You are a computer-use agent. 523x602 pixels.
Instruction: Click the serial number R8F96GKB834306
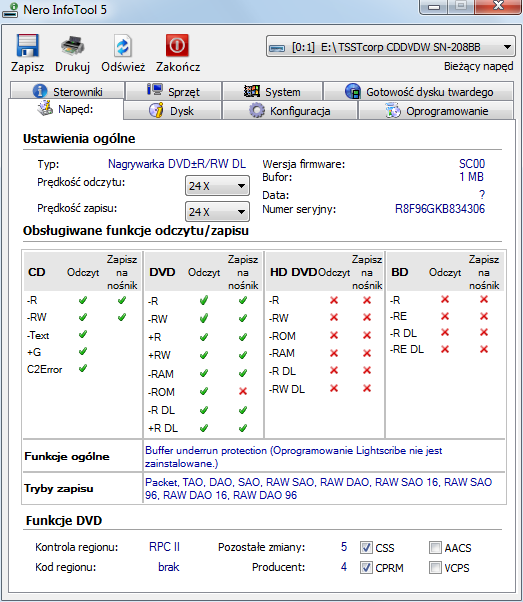click(440, 209)
